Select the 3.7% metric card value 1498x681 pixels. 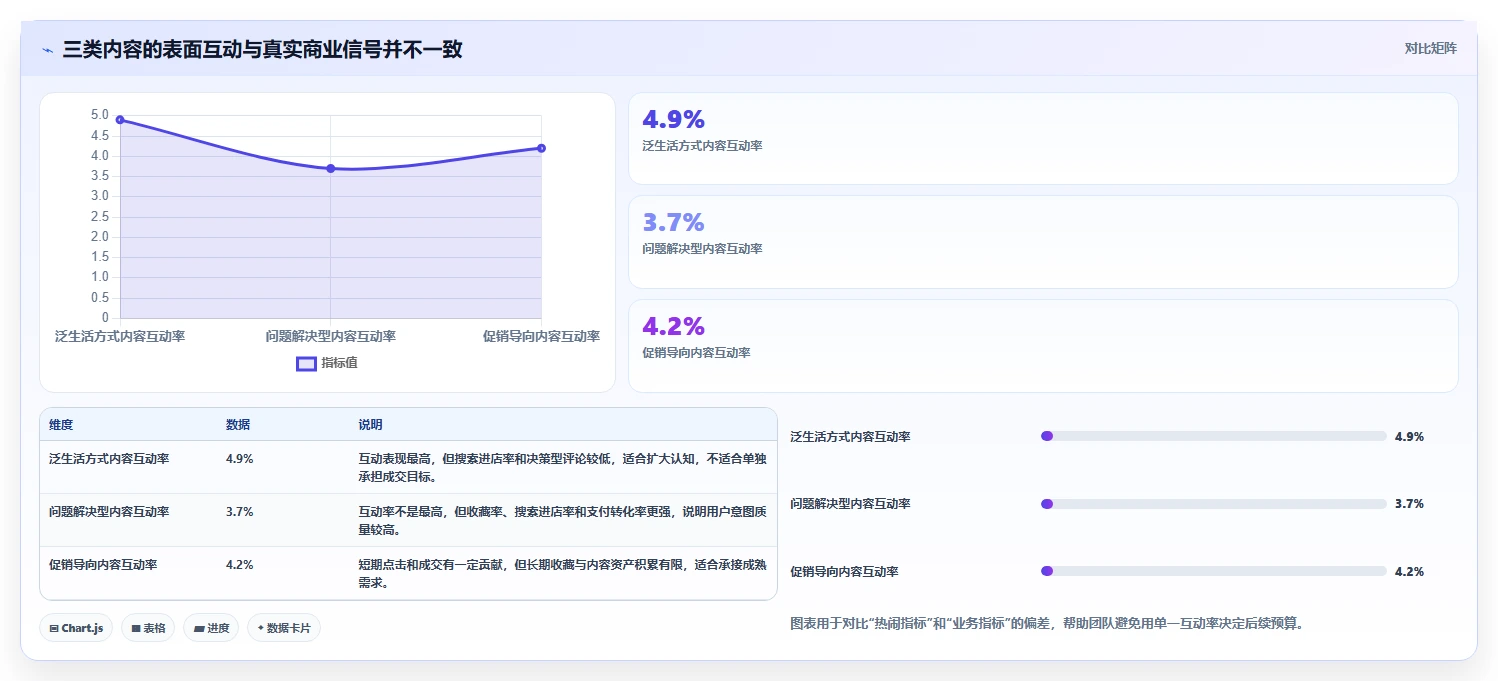click(x=673, y=222)
